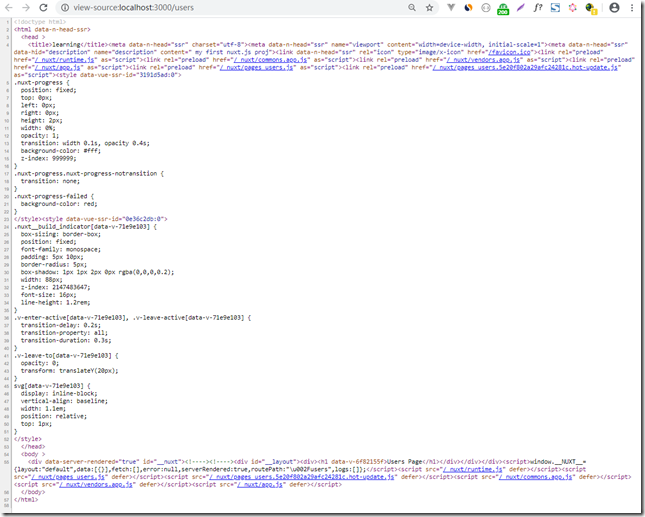Screen dimensions: 645x517
Task: Click the 'background-color: #fff;' line
Action: 60,151
